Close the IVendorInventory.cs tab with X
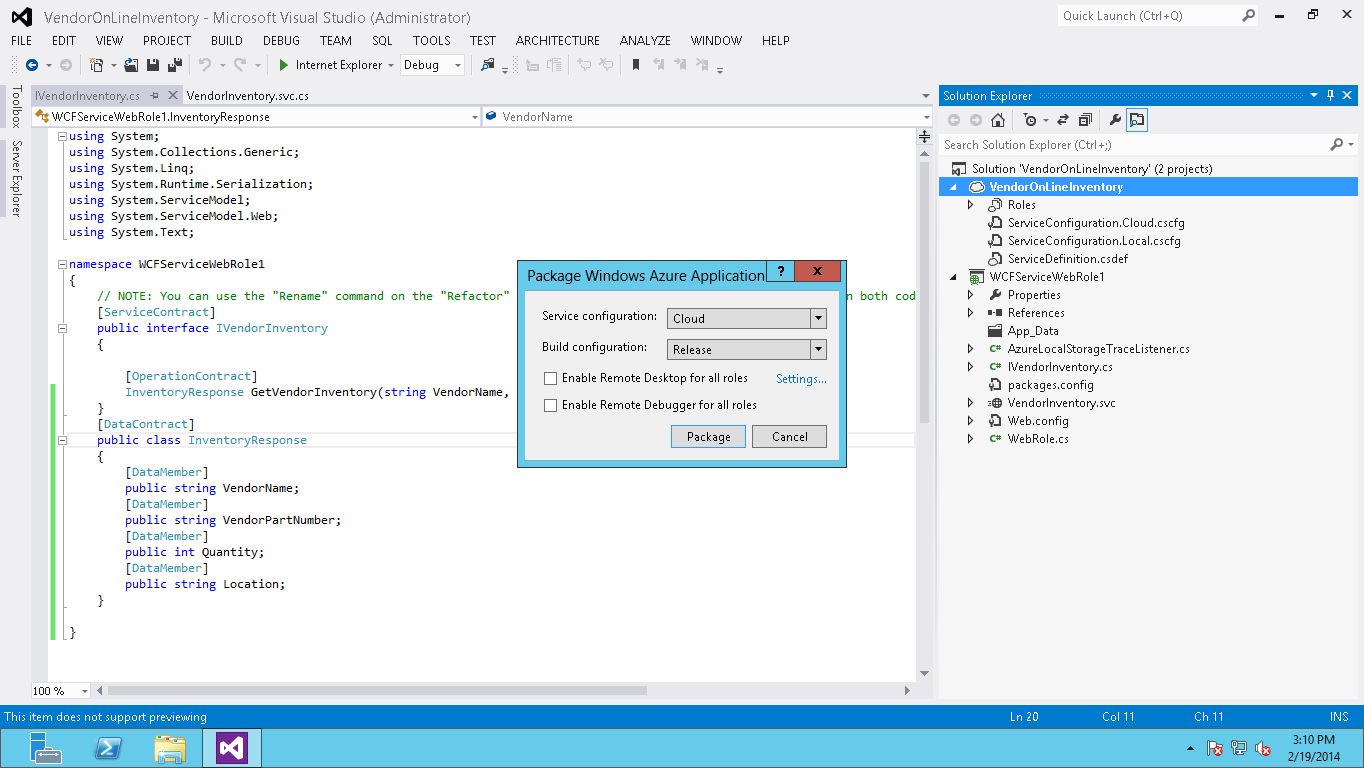 pyautogui.click(x=172, y=96)
